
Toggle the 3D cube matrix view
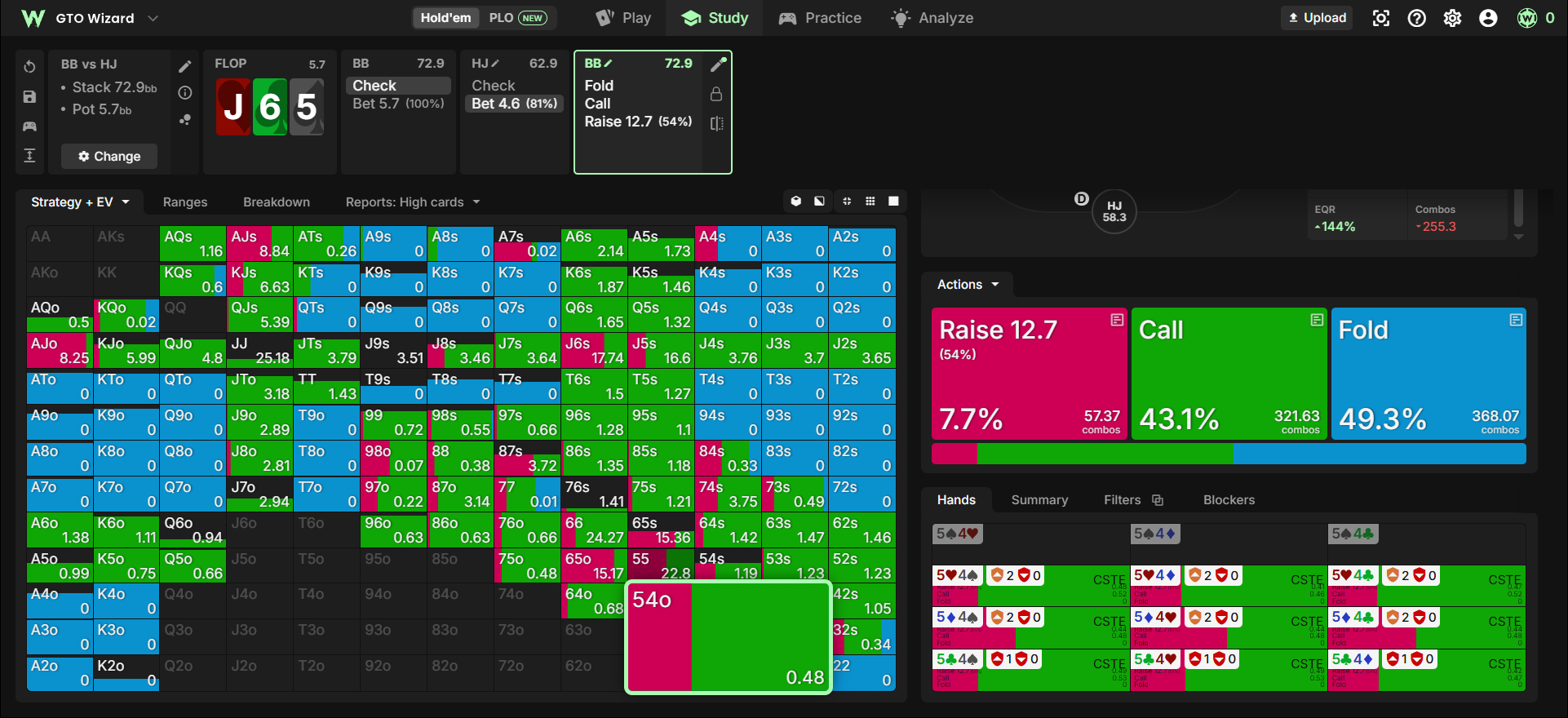click(x=796, y=202)
